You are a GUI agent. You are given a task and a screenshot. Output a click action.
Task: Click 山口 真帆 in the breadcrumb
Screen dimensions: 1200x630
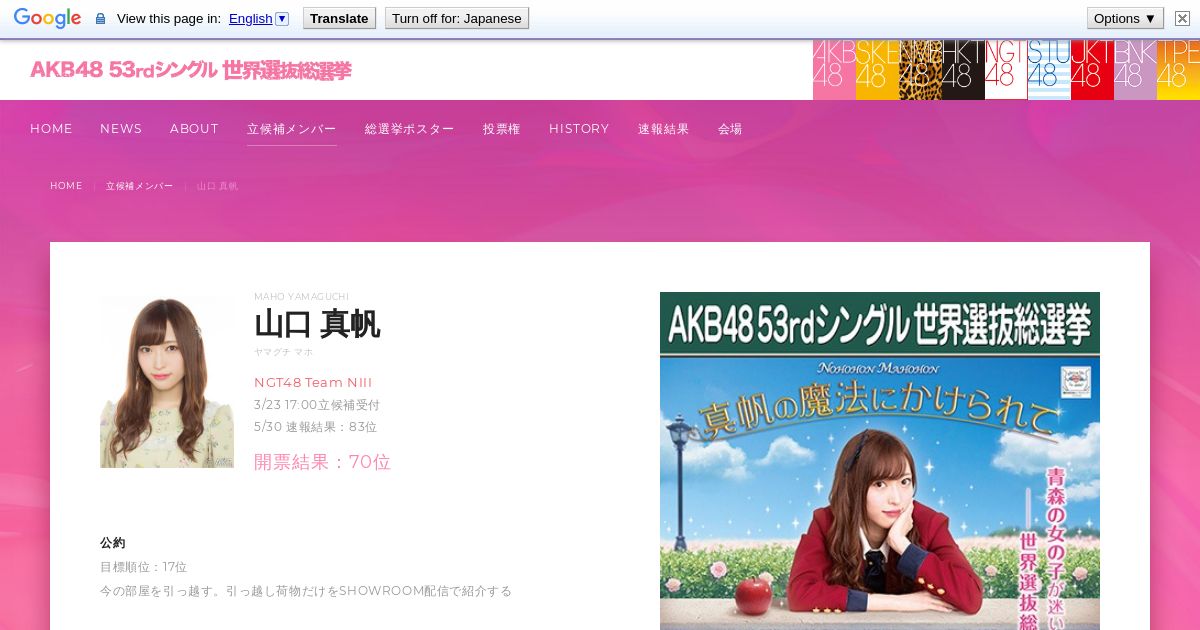pos(217,186)
